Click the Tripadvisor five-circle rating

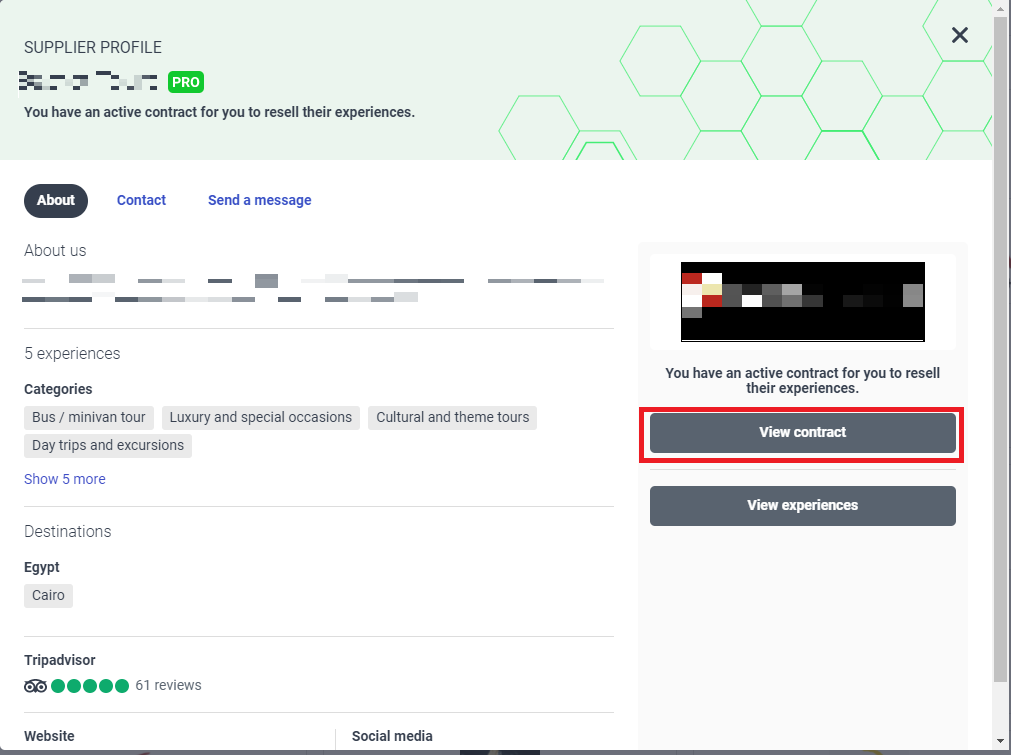90,686
